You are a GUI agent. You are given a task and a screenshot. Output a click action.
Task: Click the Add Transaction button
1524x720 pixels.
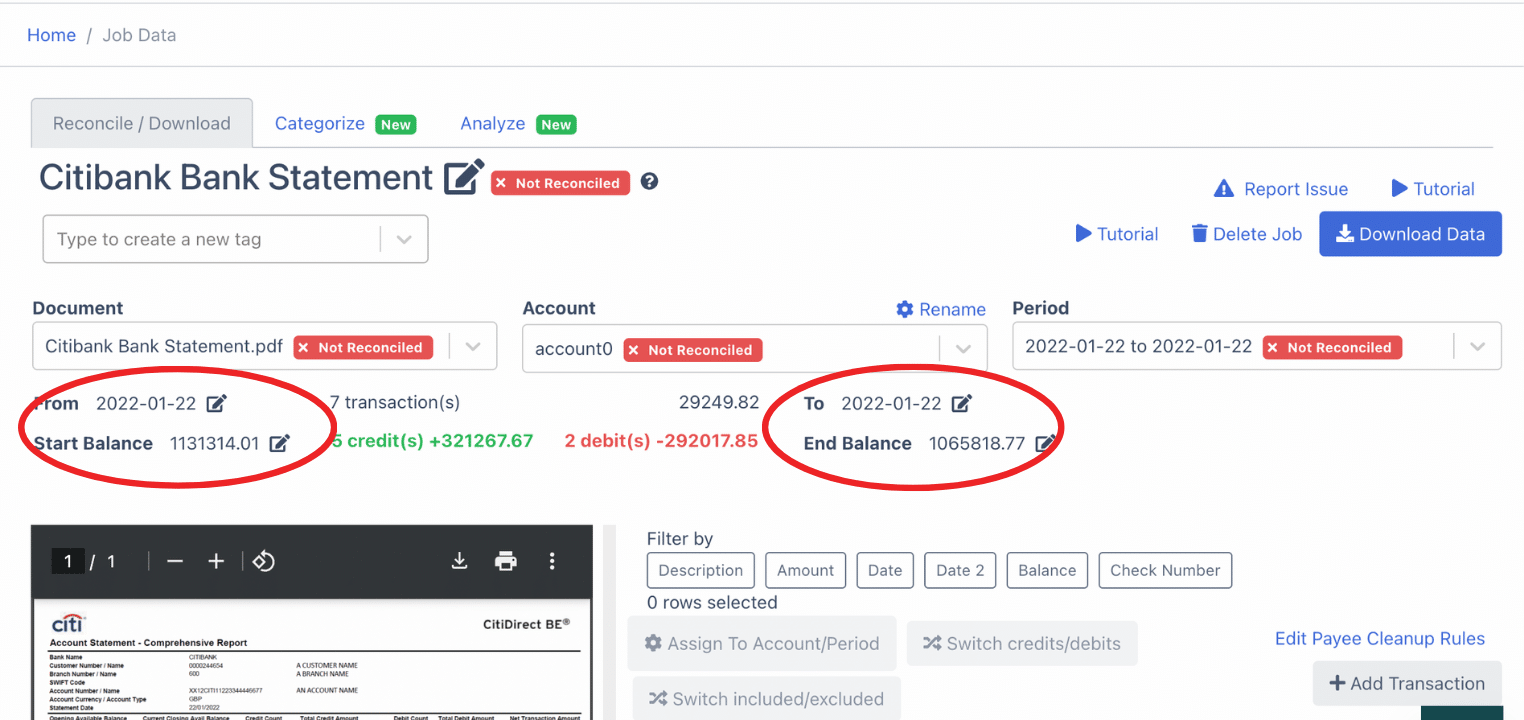pos(1406,683)
